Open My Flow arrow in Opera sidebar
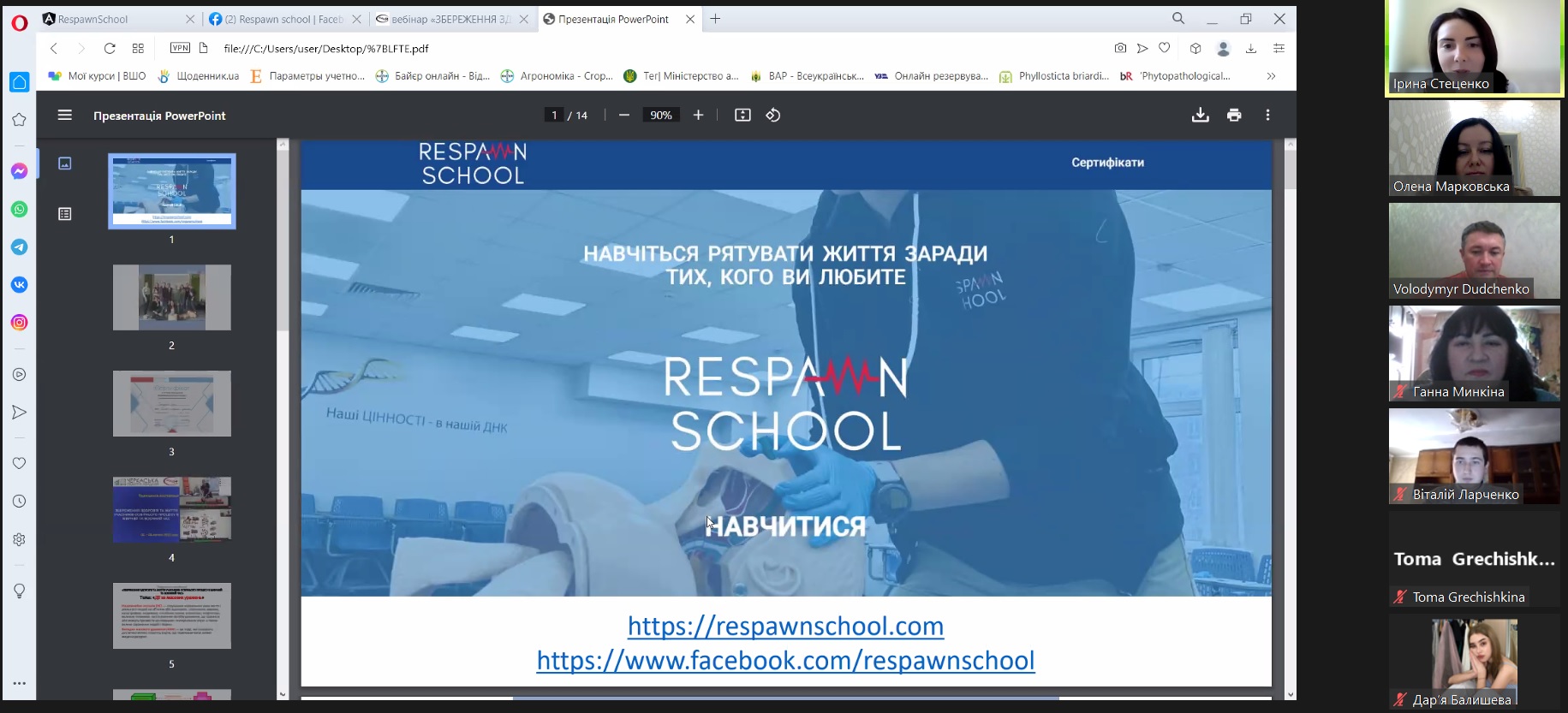The height and width of the screenshot is (713, 1568). click(x=19, y=413)
